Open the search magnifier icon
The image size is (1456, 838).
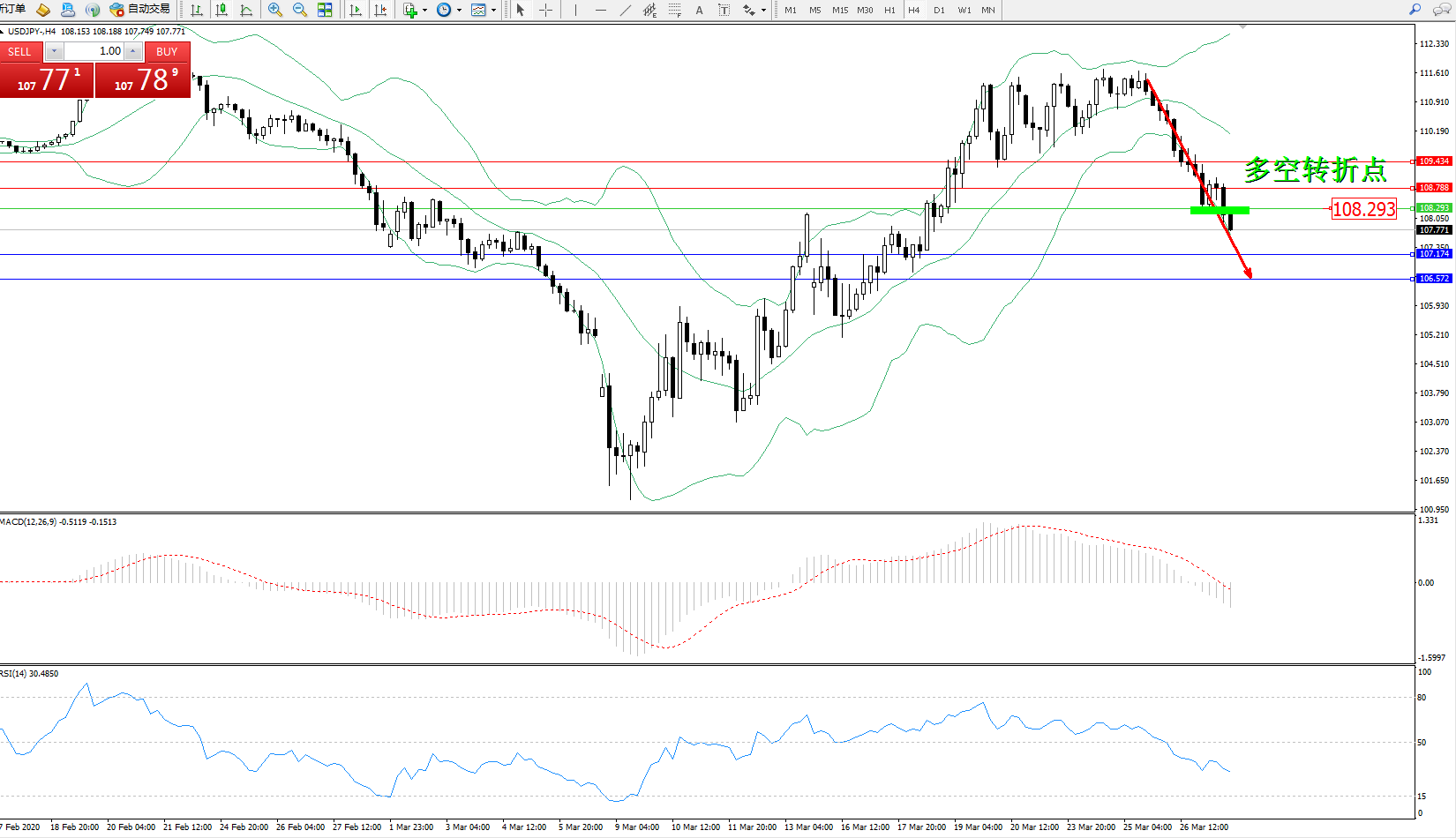coord(1415,10)
